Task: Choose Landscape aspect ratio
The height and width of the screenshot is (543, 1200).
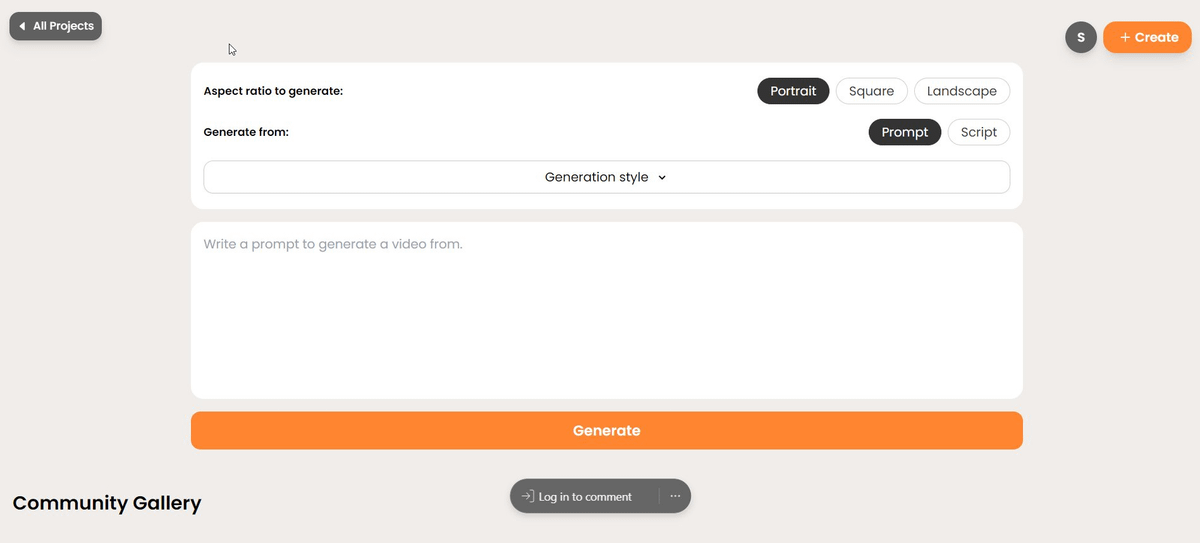Action: point(961,91)
